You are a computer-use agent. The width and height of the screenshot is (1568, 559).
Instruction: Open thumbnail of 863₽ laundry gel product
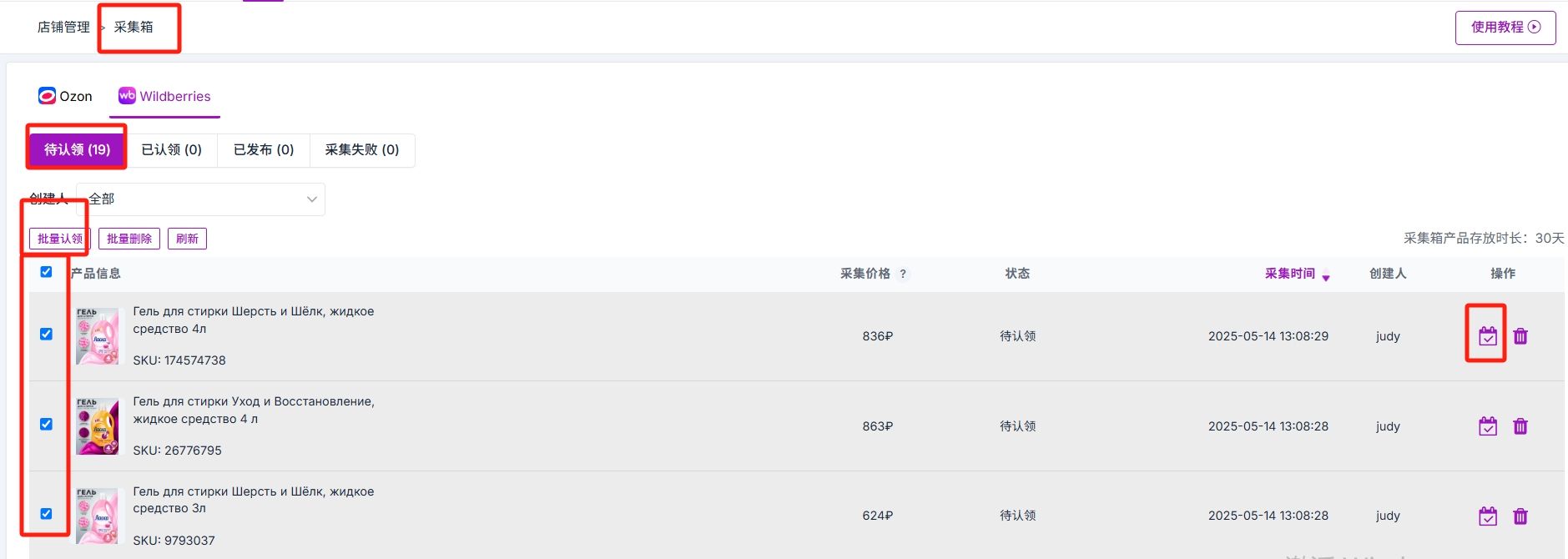tap(98, 426)
